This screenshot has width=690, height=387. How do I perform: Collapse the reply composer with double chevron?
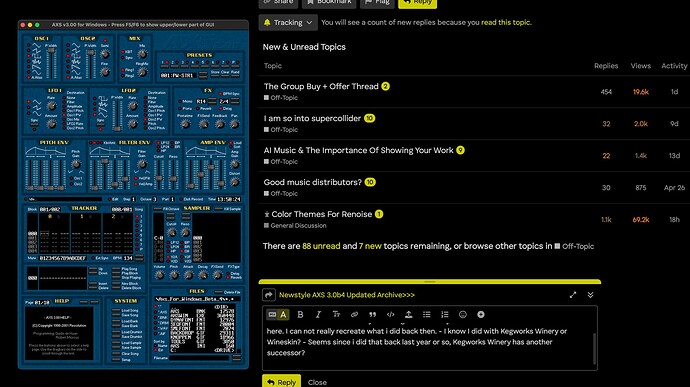(591, 295)
